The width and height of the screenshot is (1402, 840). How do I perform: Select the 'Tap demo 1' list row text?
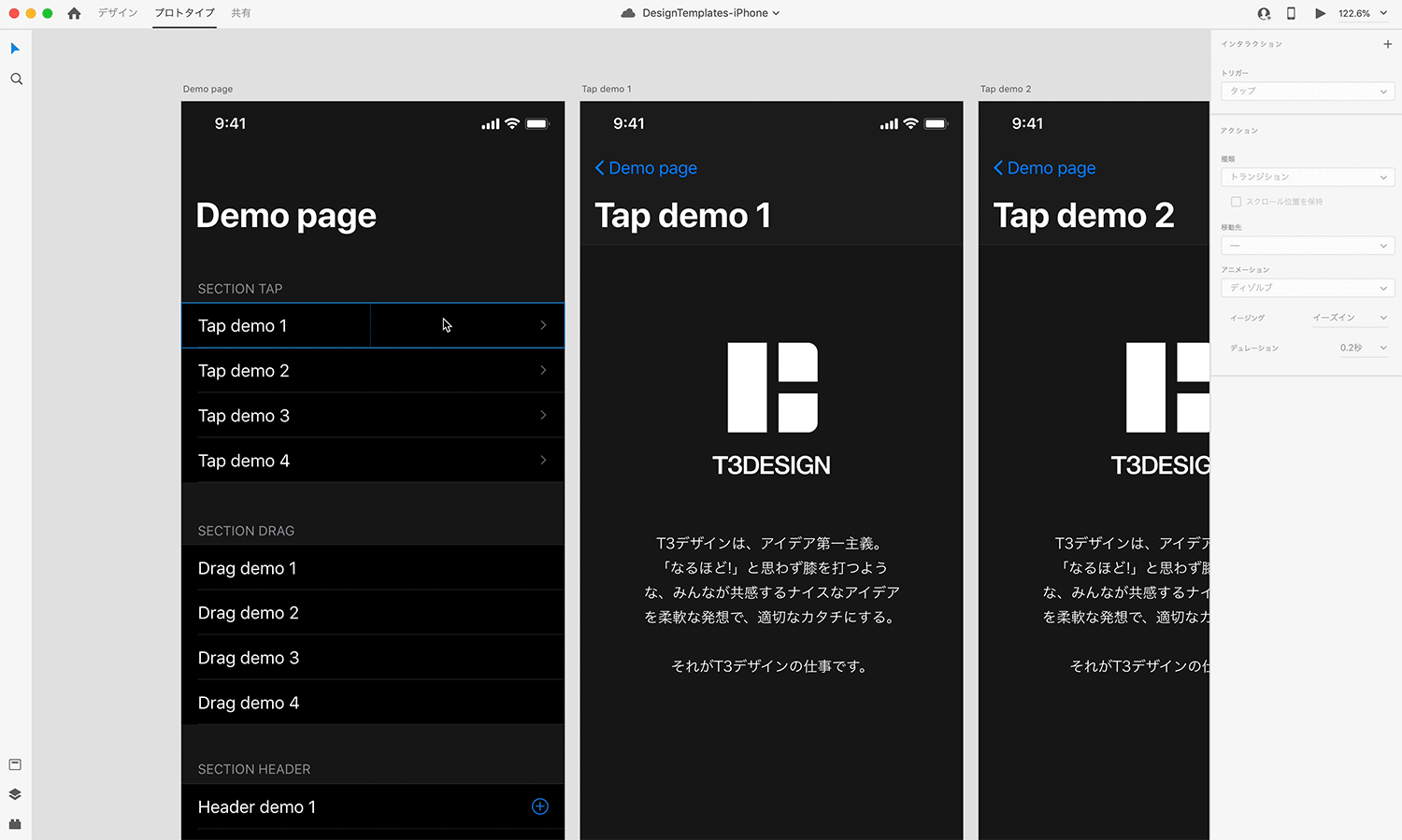243,326
